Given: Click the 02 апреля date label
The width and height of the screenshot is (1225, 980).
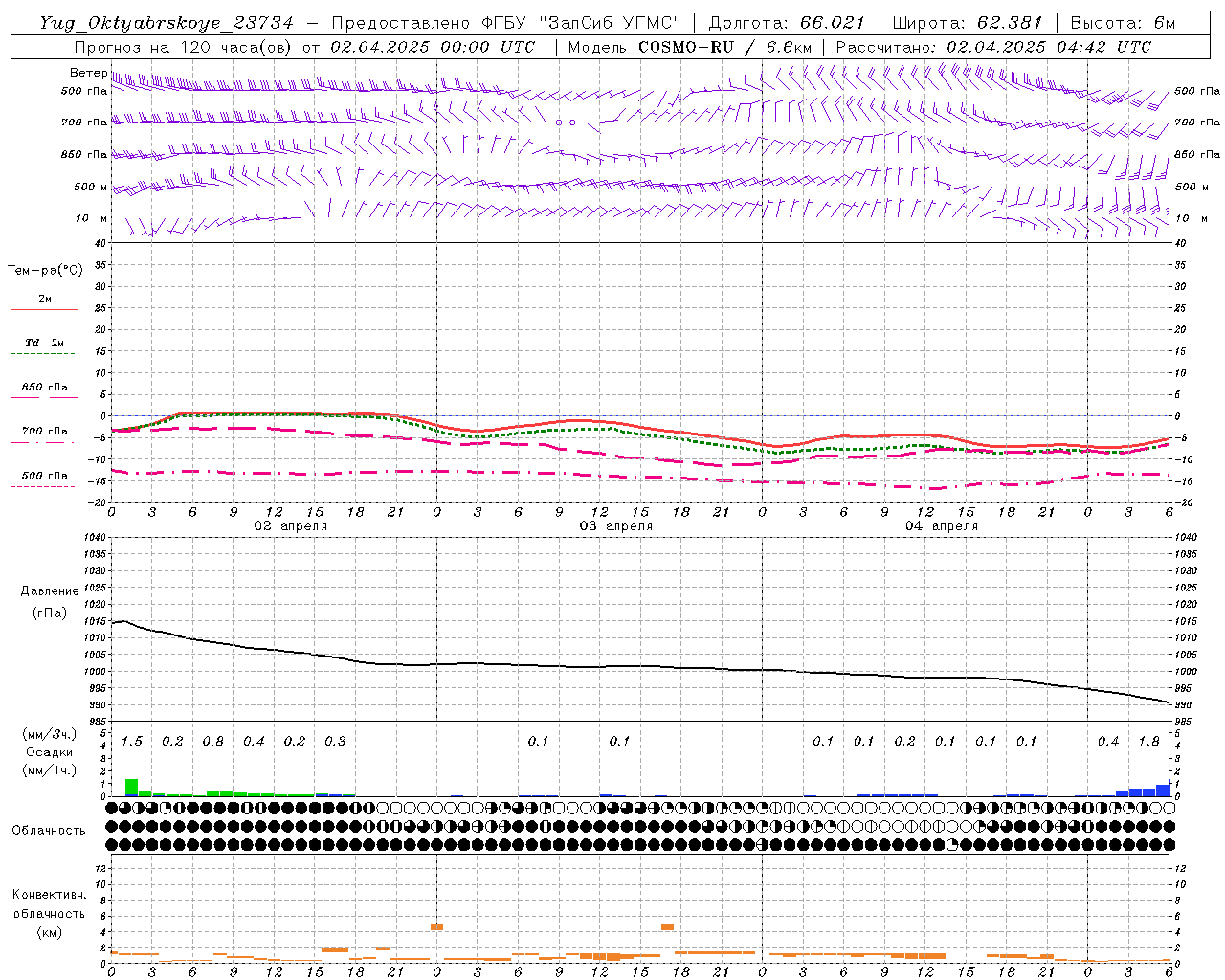Looking at the screenshot, I should pyautogui.click(x=291, y=526).
